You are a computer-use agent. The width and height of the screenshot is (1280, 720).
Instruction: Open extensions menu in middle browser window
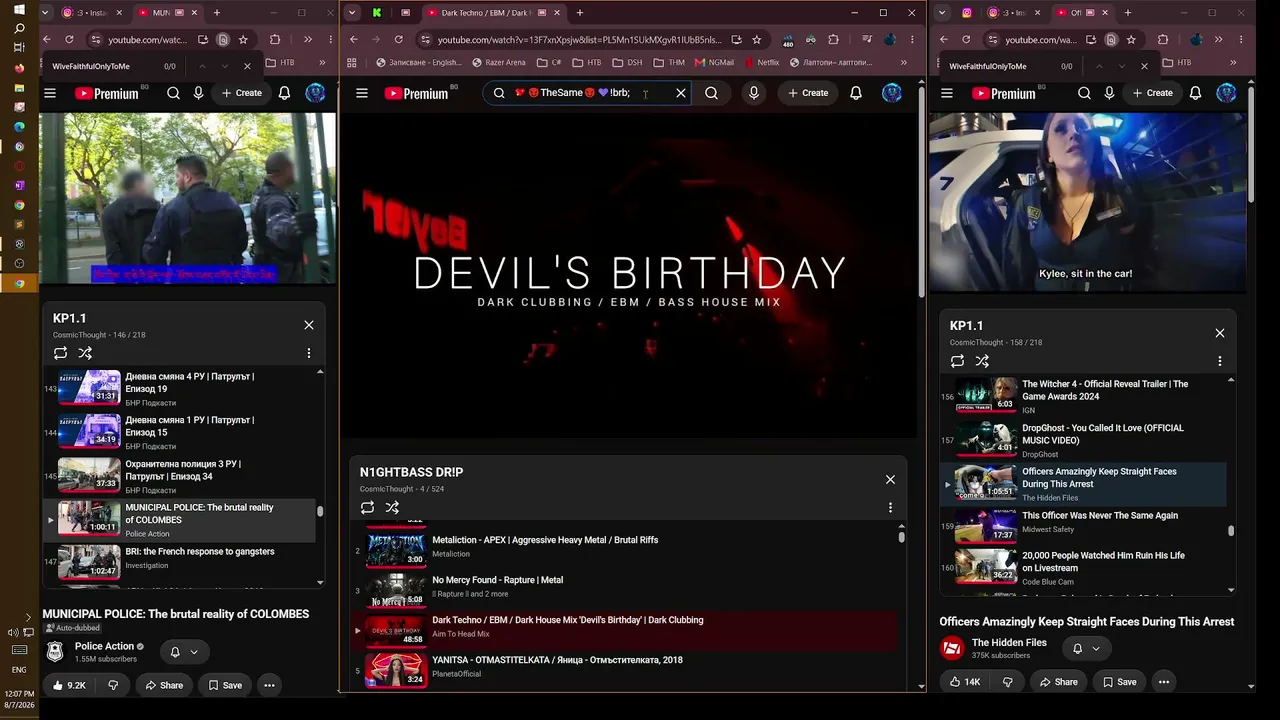pos(834,40)
